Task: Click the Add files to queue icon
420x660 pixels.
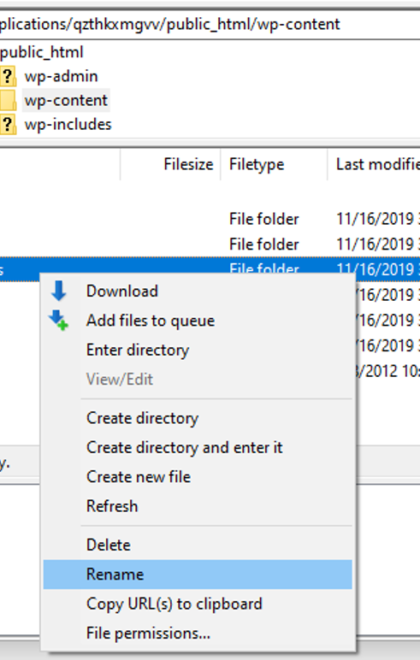Action: coord(58,320)
